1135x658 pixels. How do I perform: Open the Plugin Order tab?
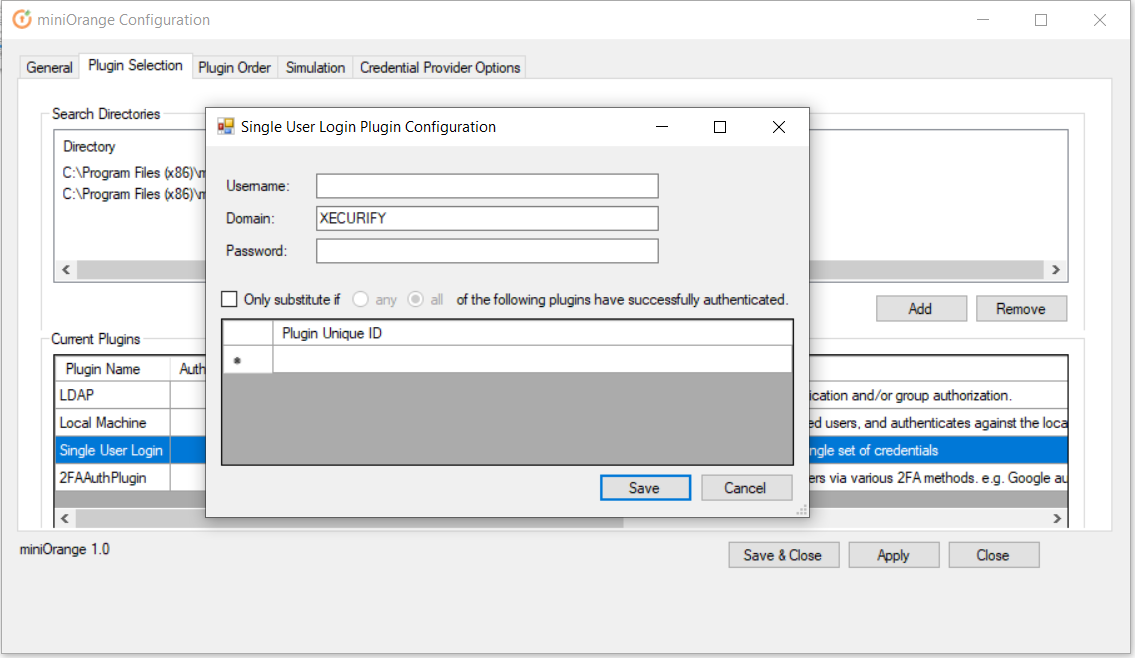click(235, 67)
